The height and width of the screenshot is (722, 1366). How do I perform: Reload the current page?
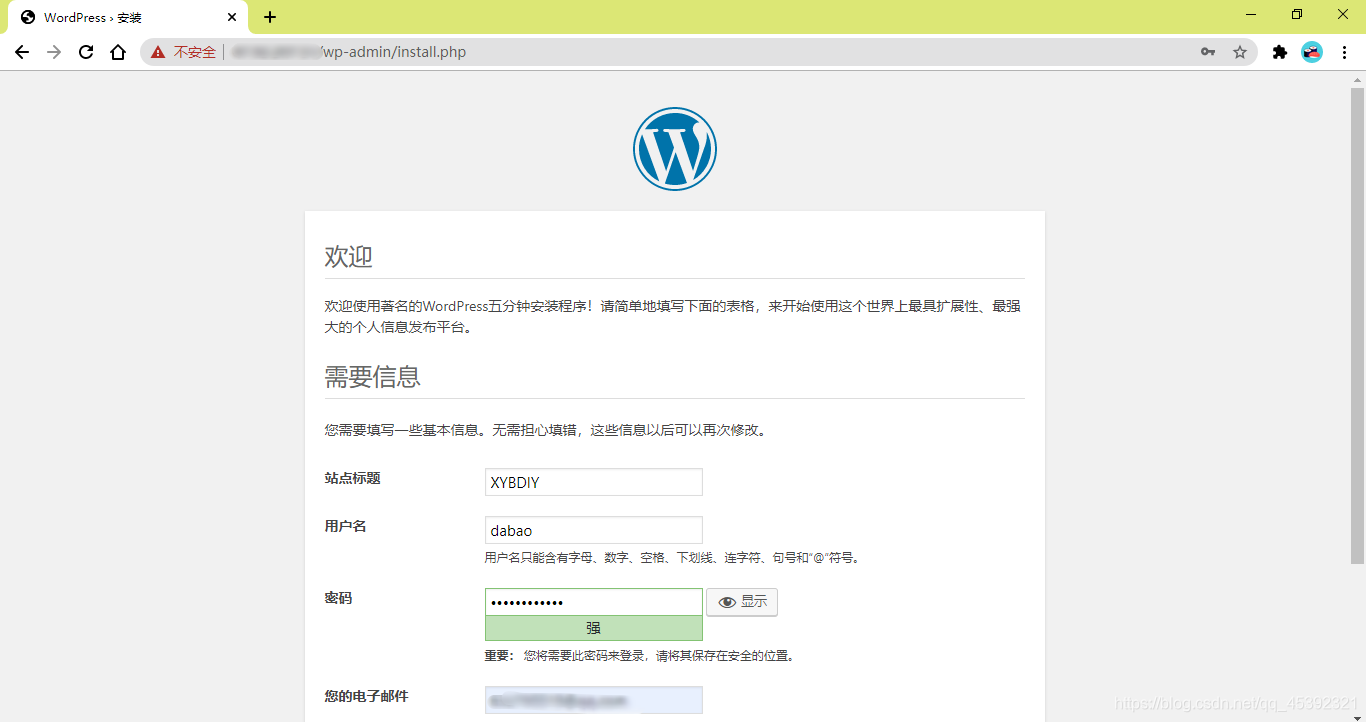coord(86,52)
